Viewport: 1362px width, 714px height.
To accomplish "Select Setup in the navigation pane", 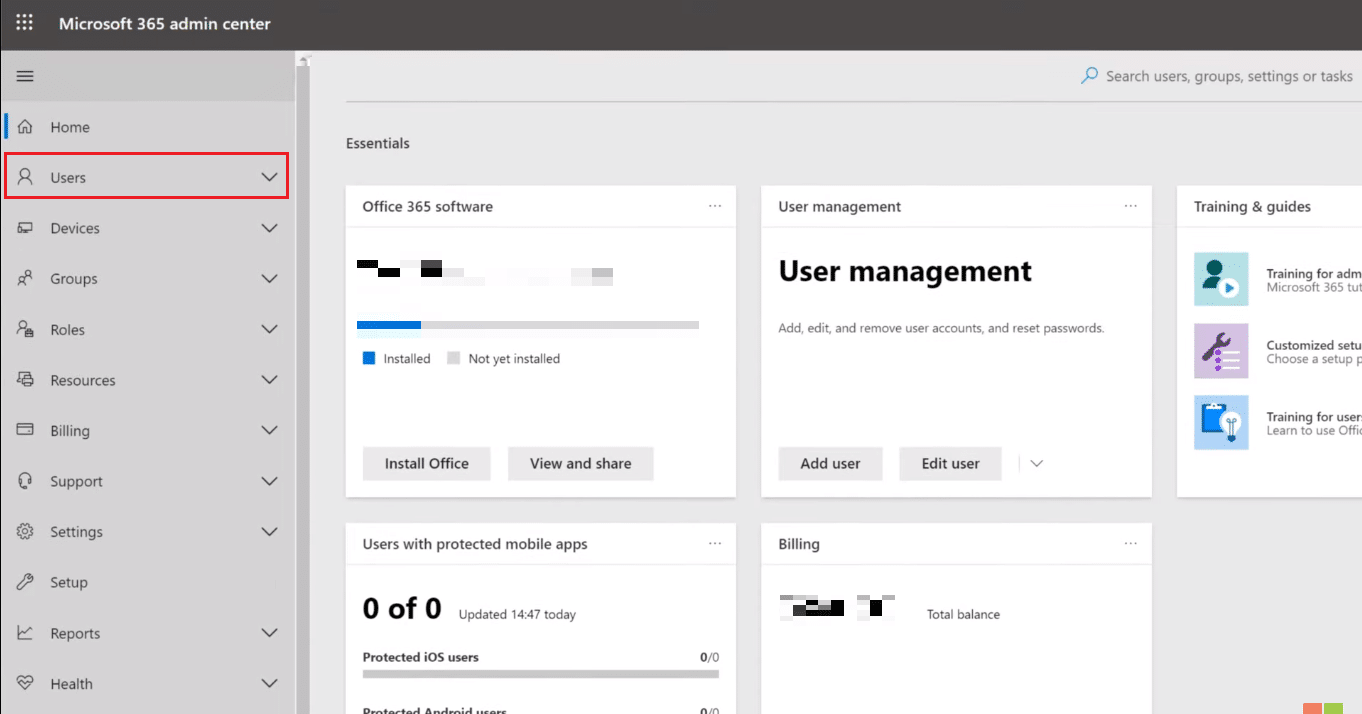I will (148, 582).
